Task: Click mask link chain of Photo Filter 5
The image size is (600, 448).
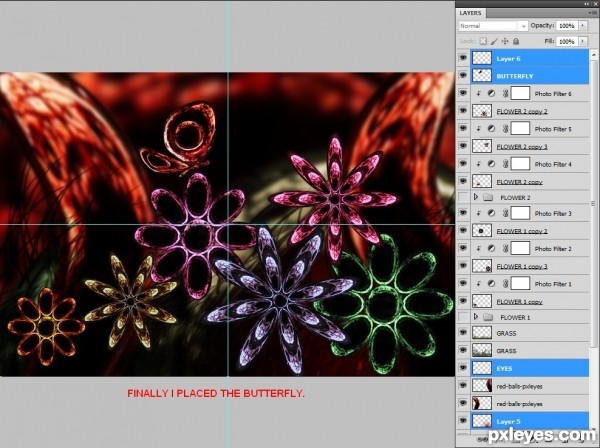Action: pyautogui.click(x=505, y=129)
